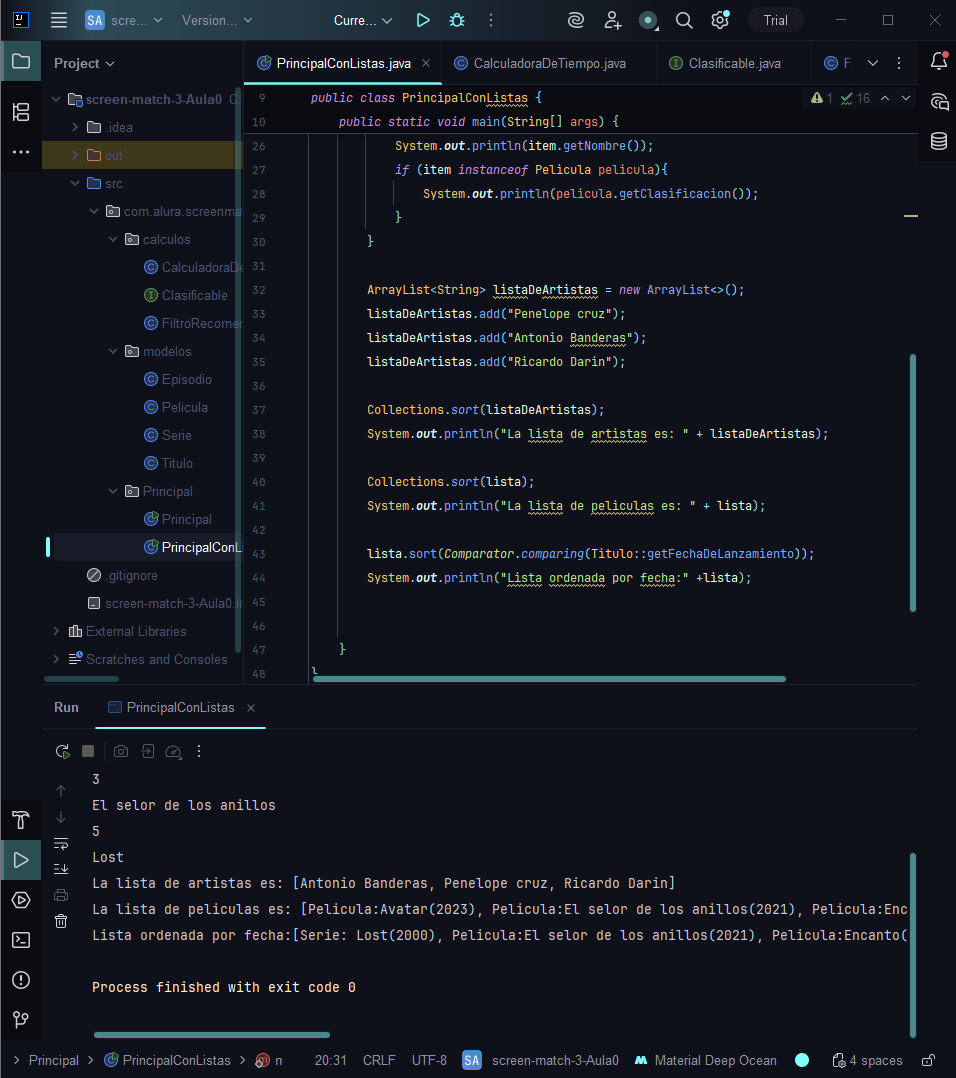Open Current File run configuration dropdown
This screenshot has width=956, height=1078.
click(x=363, y=21)
